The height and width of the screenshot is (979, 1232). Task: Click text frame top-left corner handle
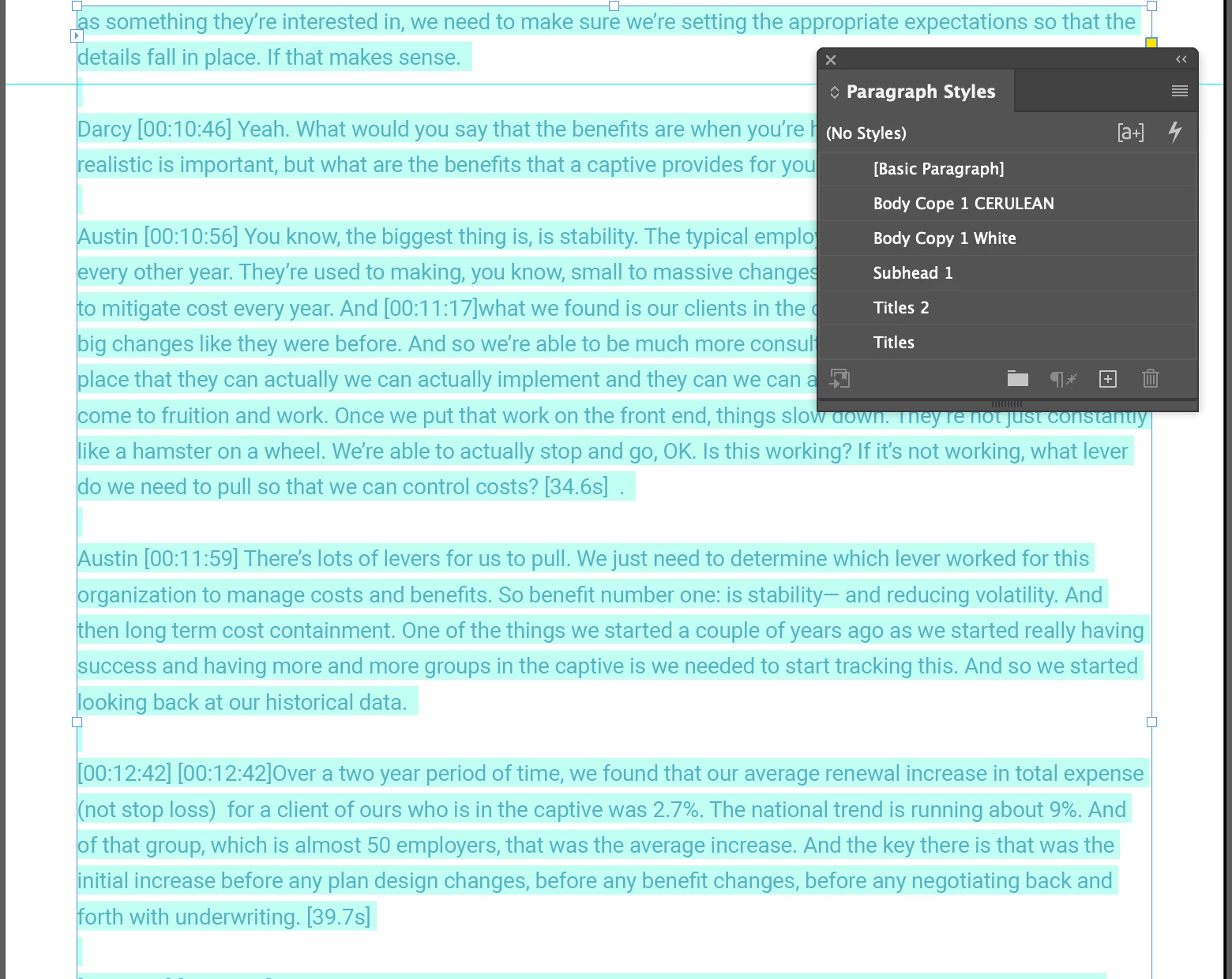(77, 6)
